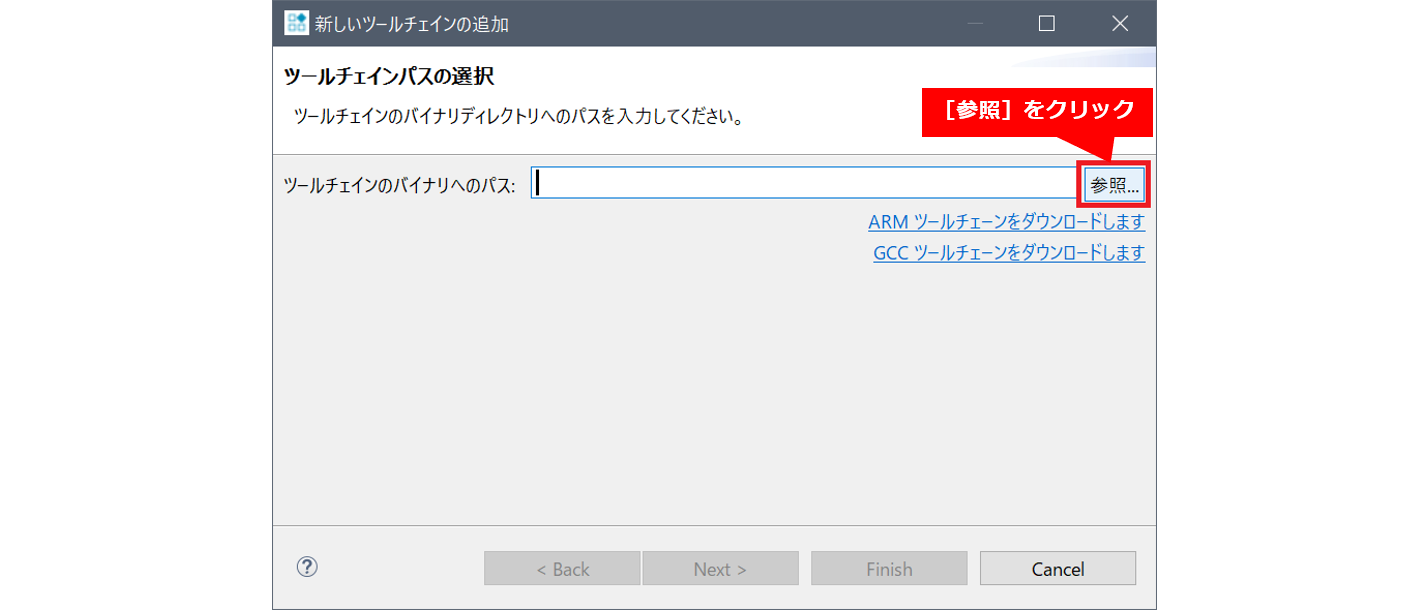The image size is (1426, 616).
Task: Click the ツールチェインのバイナリへのパス: label
Action: click(x=400, y=185)
